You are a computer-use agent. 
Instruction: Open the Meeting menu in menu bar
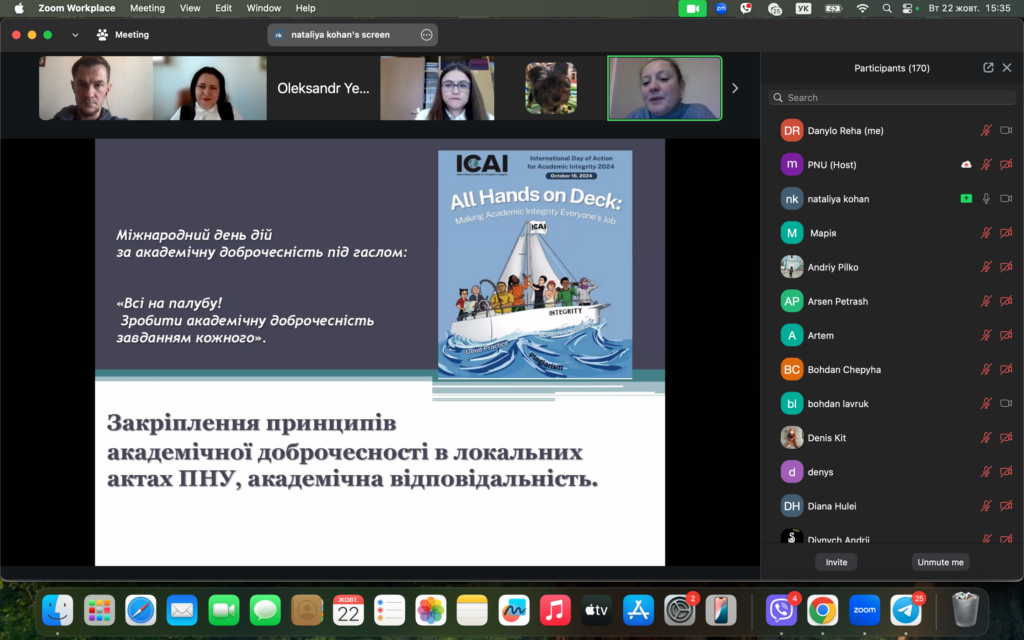[147, 8]
